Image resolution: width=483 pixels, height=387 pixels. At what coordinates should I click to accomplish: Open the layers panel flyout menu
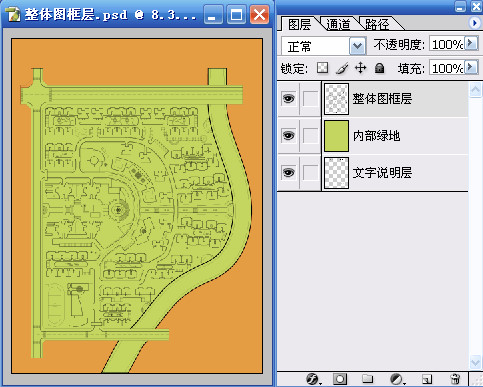[x=474, y=23]
